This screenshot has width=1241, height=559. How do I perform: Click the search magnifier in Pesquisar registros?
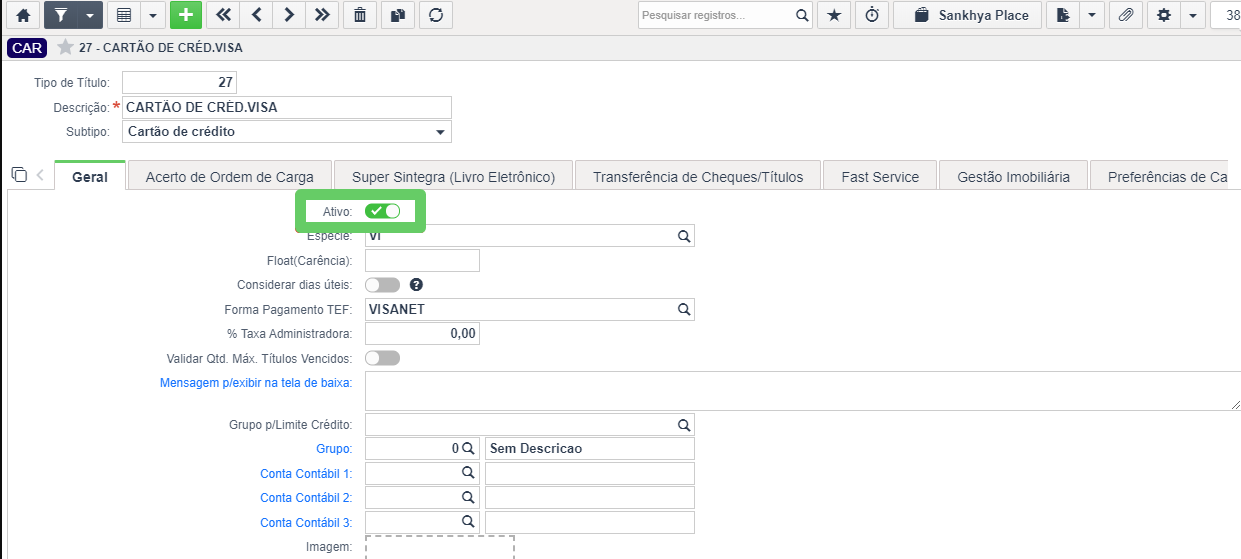[802, 16]
